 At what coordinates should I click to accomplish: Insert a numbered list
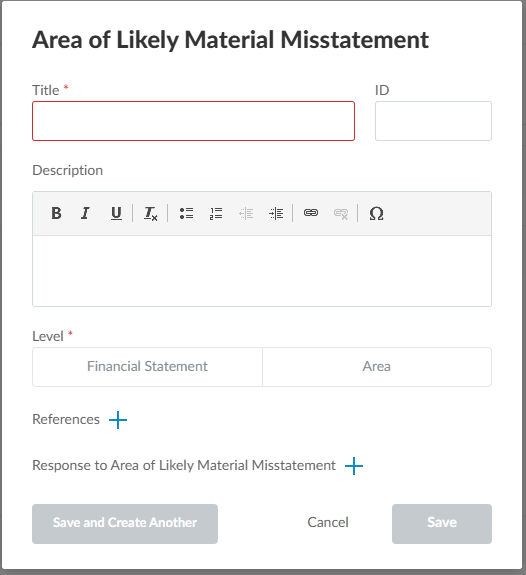click(x=216, y=213)
